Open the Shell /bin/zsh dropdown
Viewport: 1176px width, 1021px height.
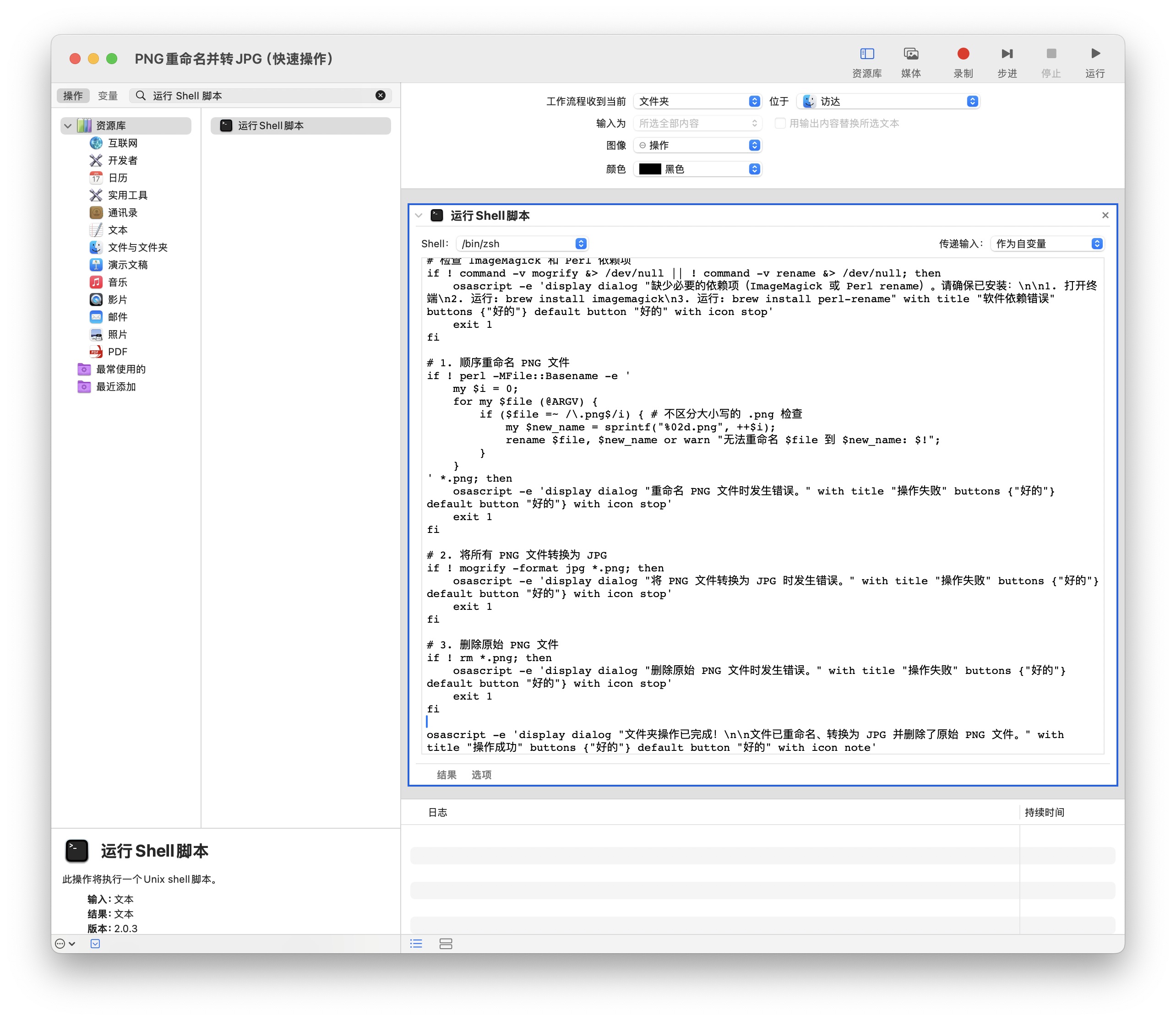522,243
